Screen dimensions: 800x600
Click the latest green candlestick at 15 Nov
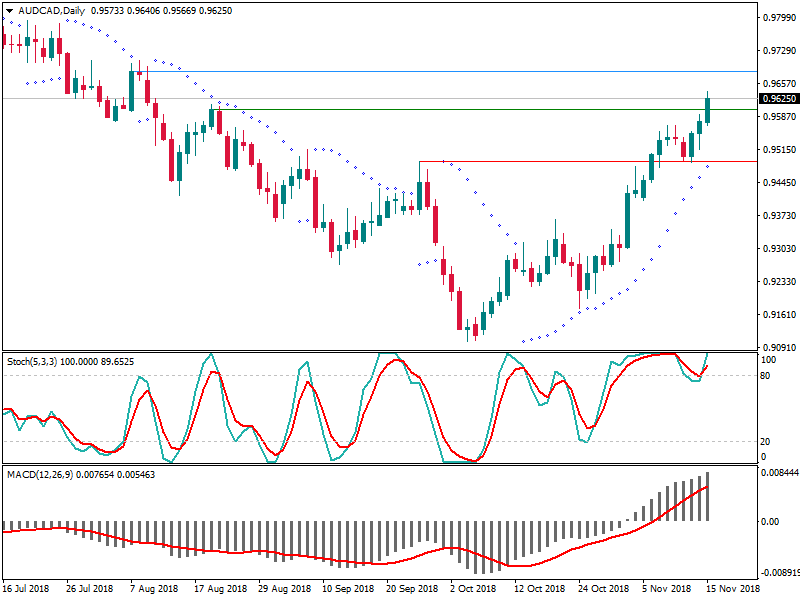click(708, 110)
